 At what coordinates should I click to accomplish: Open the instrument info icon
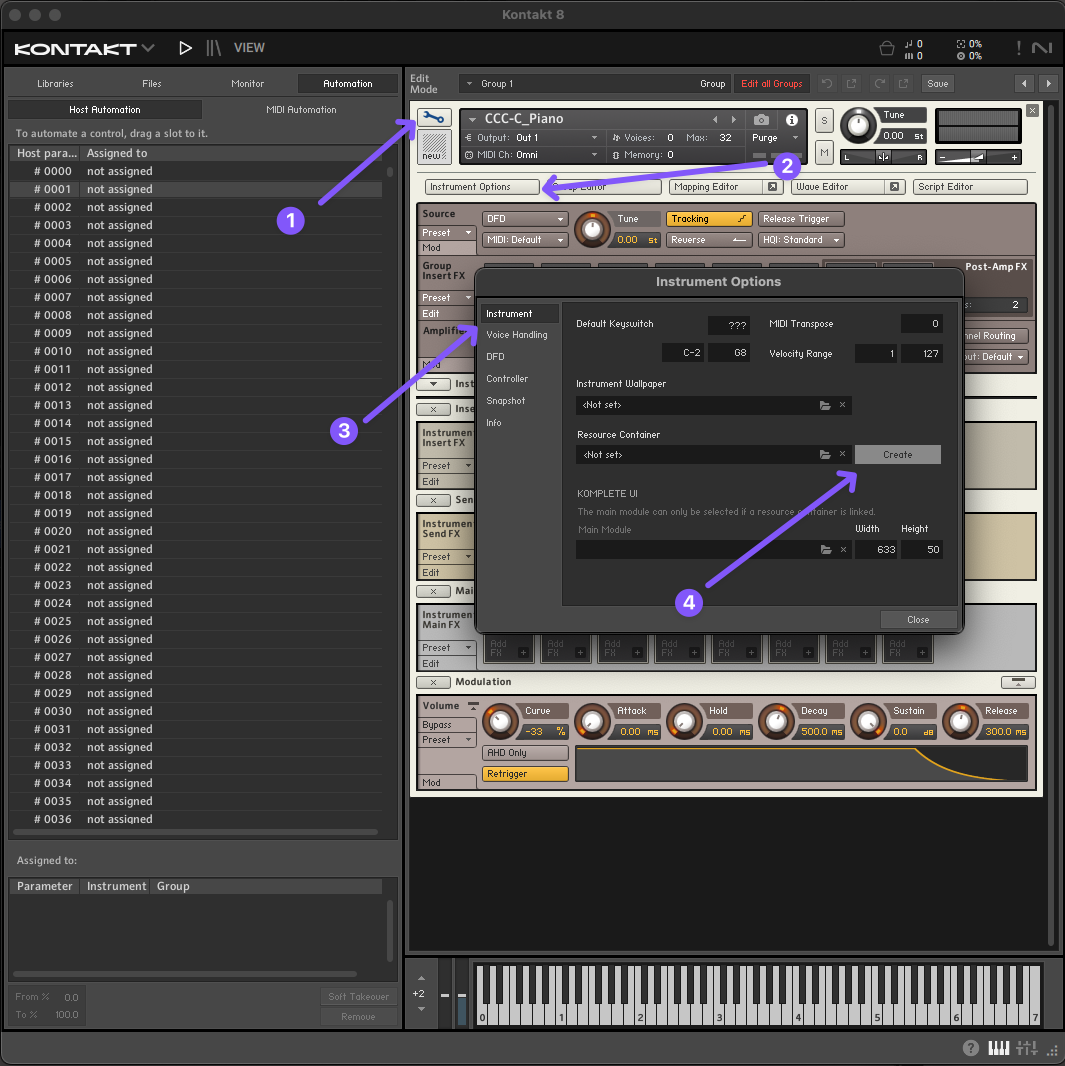coord(791,120)
